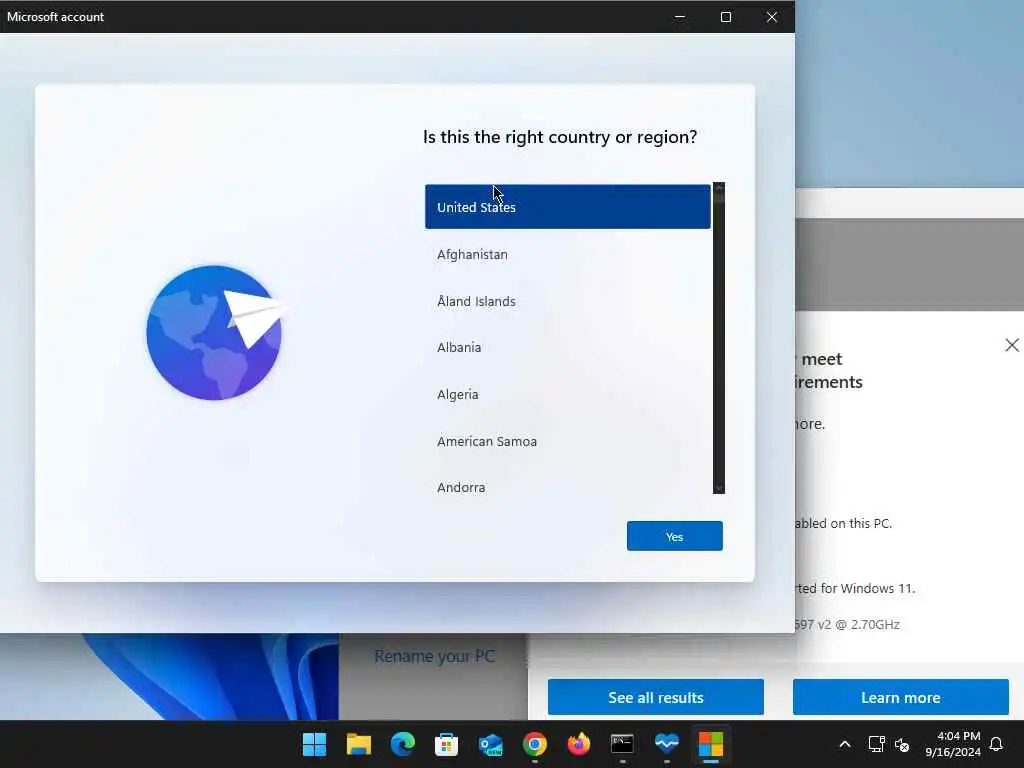
Task: Dismiss the PC Health Check panel with X
Action: point(1012,345)
